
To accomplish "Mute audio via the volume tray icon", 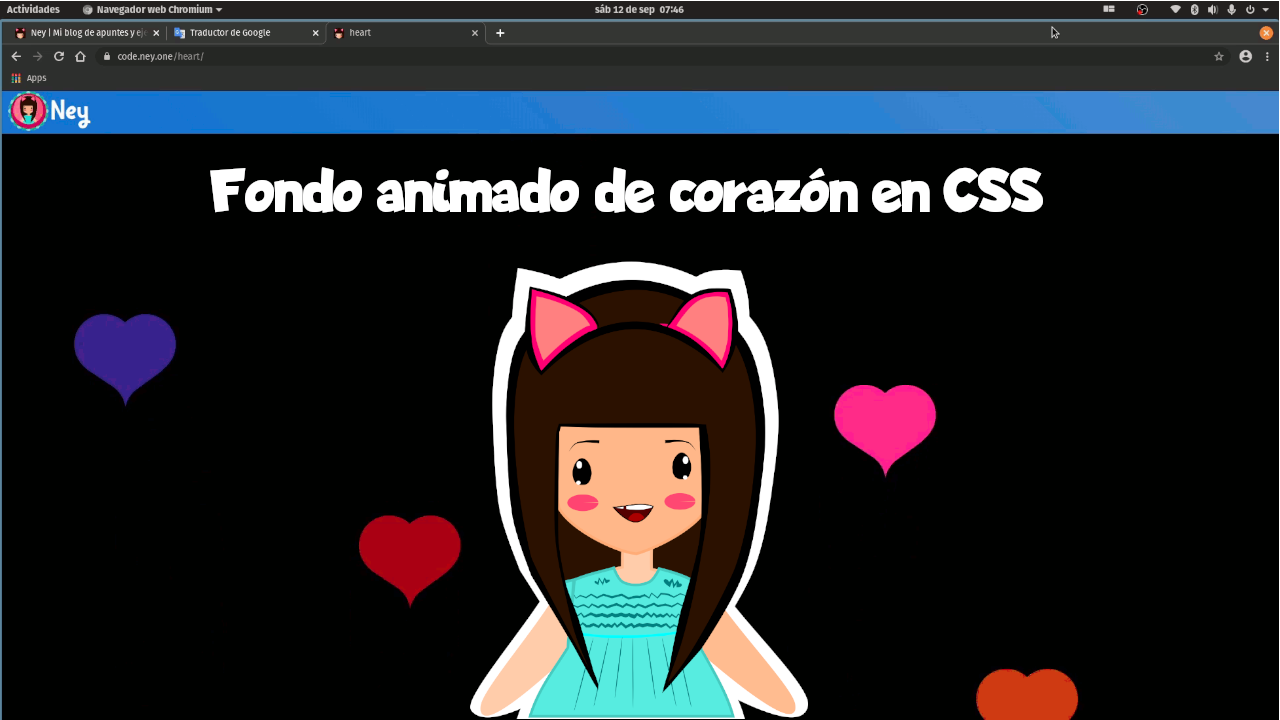I will coord(1213,9).
